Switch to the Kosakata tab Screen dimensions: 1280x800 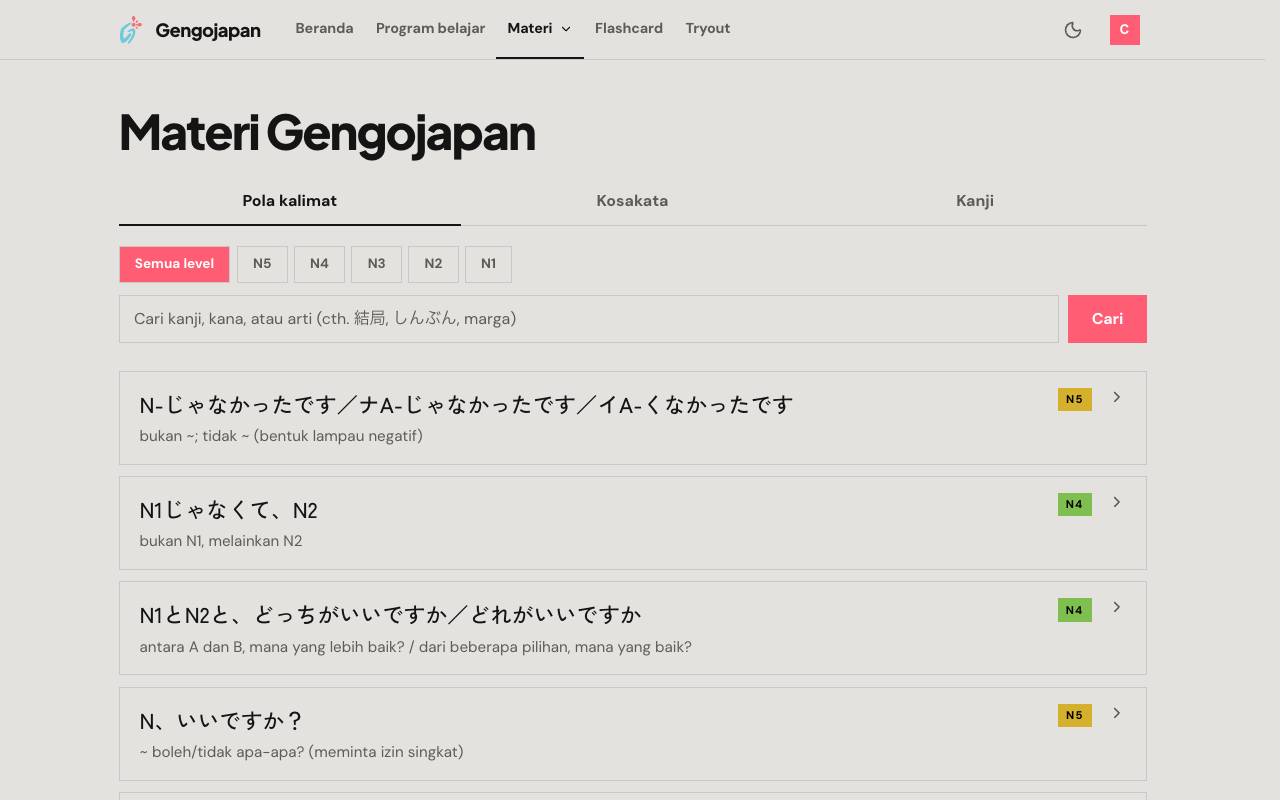[x=632, y=201]
